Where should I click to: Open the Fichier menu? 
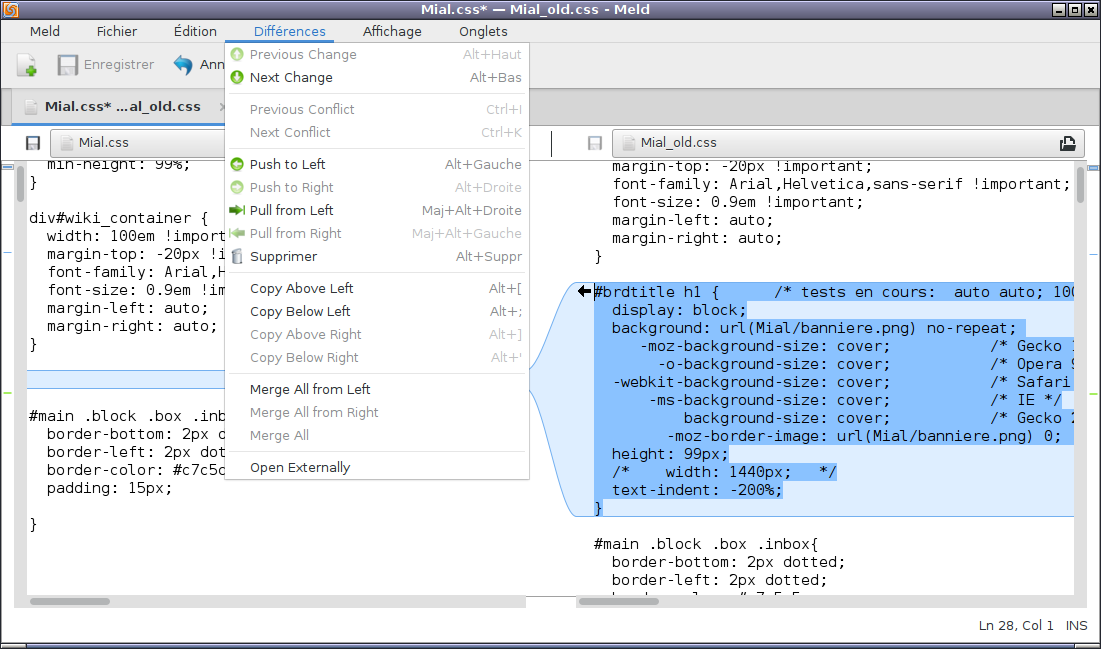(117, 32)
